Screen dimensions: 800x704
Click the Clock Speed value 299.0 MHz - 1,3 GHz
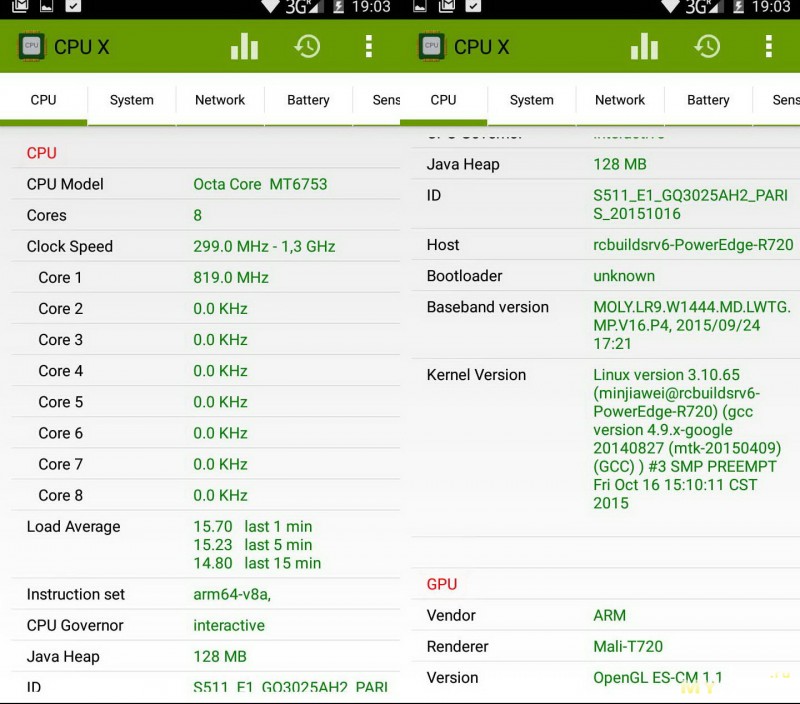[x=264, y=246]
